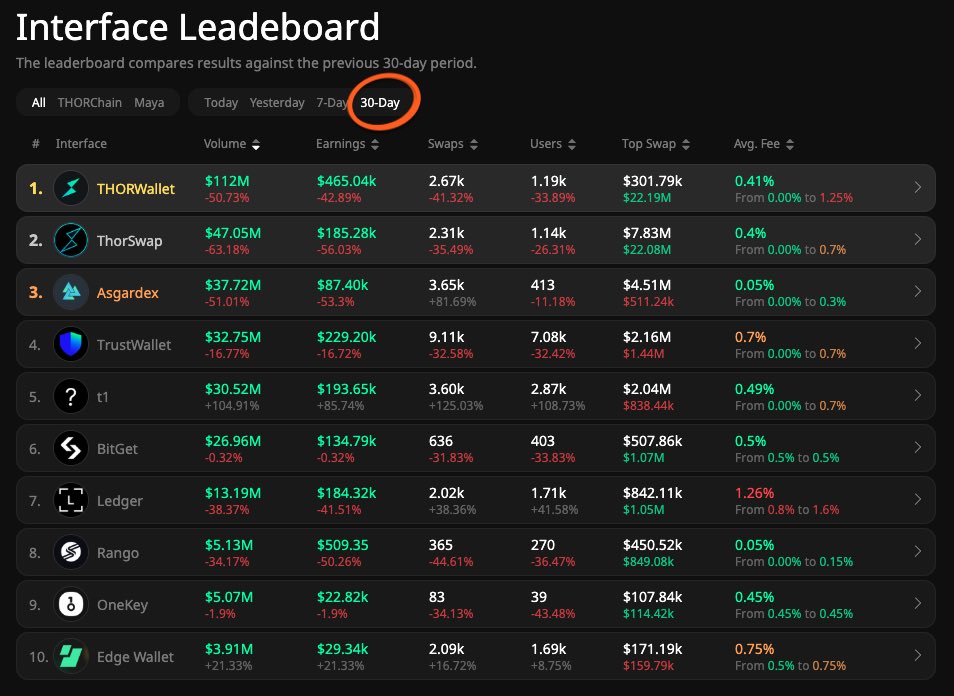954x696 pixels.
Task: Click the Ledger logo icon
Action: (71, 501)
